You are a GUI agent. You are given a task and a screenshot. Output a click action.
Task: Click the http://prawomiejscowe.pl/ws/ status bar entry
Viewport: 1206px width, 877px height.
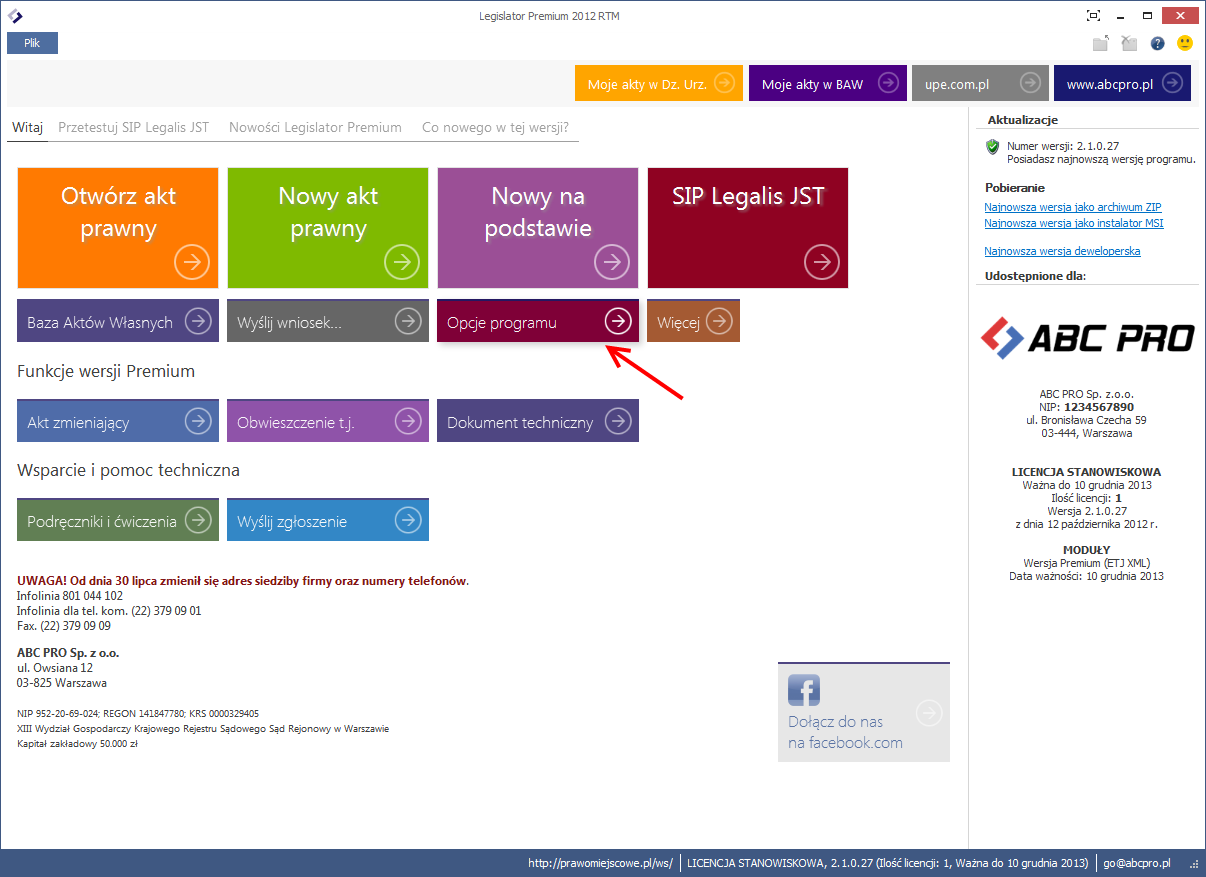(600, 863)
